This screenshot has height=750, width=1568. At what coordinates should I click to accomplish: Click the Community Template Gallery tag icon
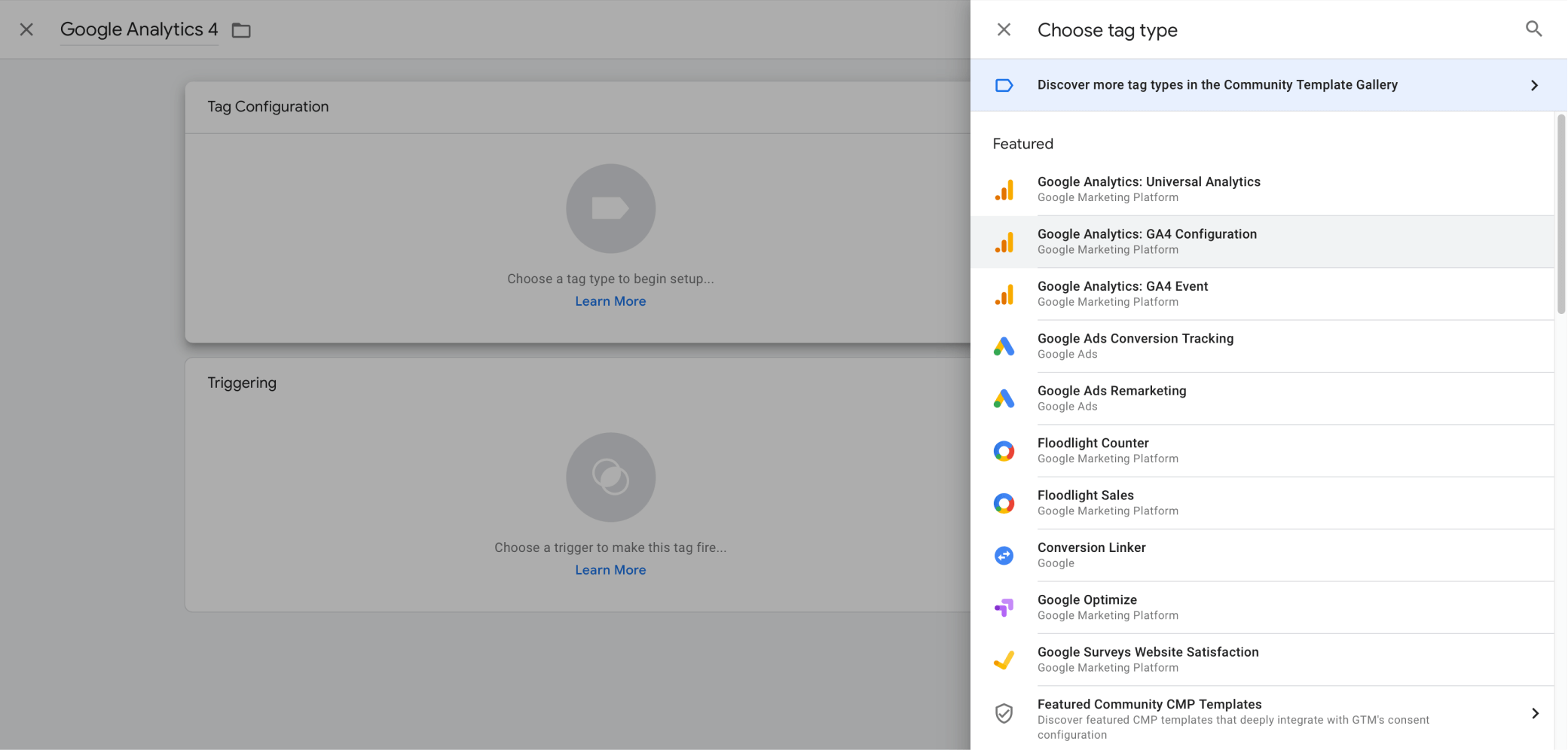tap(1004, 84)
